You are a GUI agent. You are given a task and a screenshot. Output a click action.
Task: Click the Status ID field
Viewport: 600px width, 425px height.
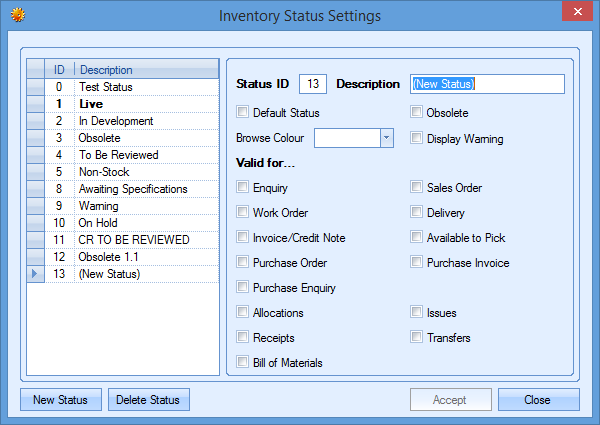click(x=313, y=84)
